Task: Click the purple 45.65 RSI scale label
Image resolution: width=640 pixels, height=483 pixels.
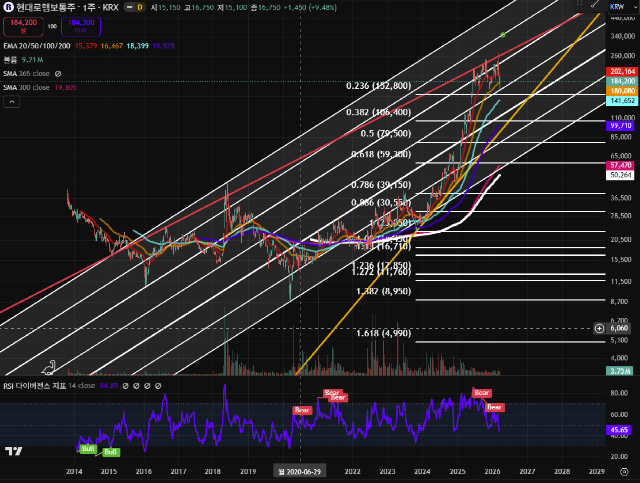Action: tap(619, 430)
